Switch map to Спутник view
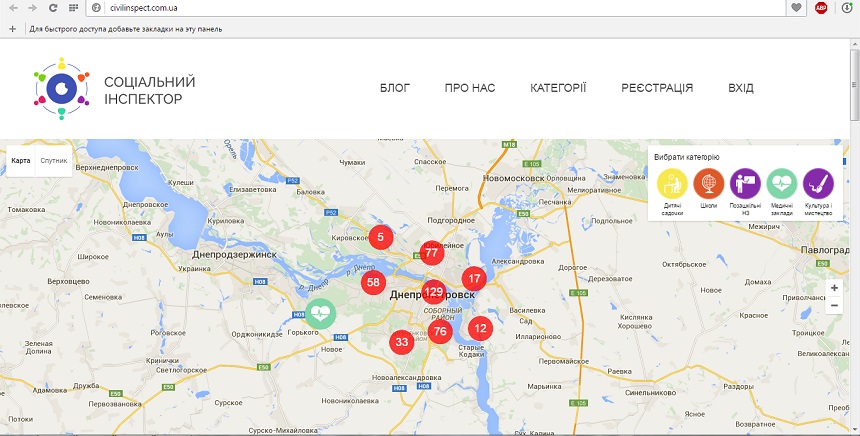Viewport: 860px width, 436px height. (x=54, y=160)
